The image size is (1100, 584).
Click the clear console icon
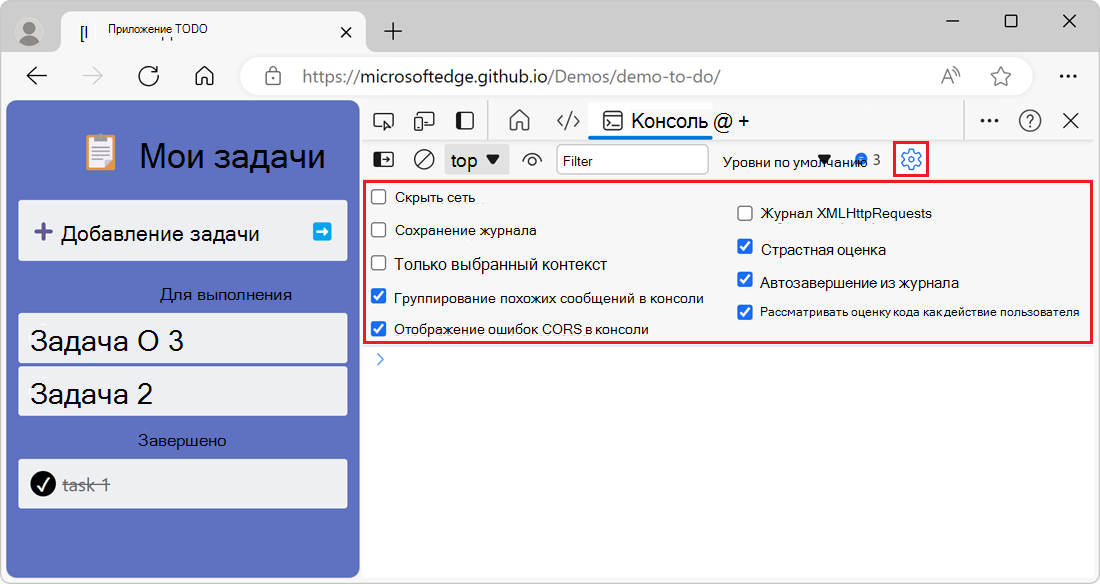(424, 159)
